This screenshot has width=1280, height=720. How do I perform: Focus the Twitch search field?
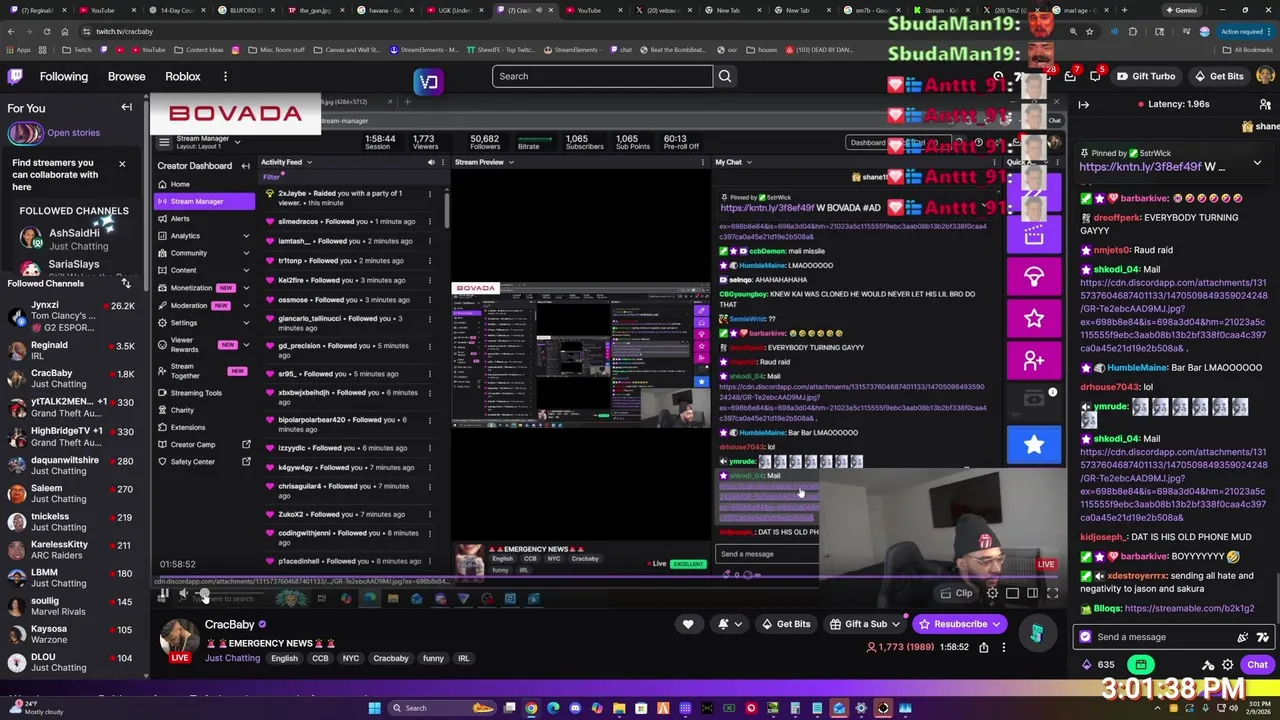pos(602,76)
